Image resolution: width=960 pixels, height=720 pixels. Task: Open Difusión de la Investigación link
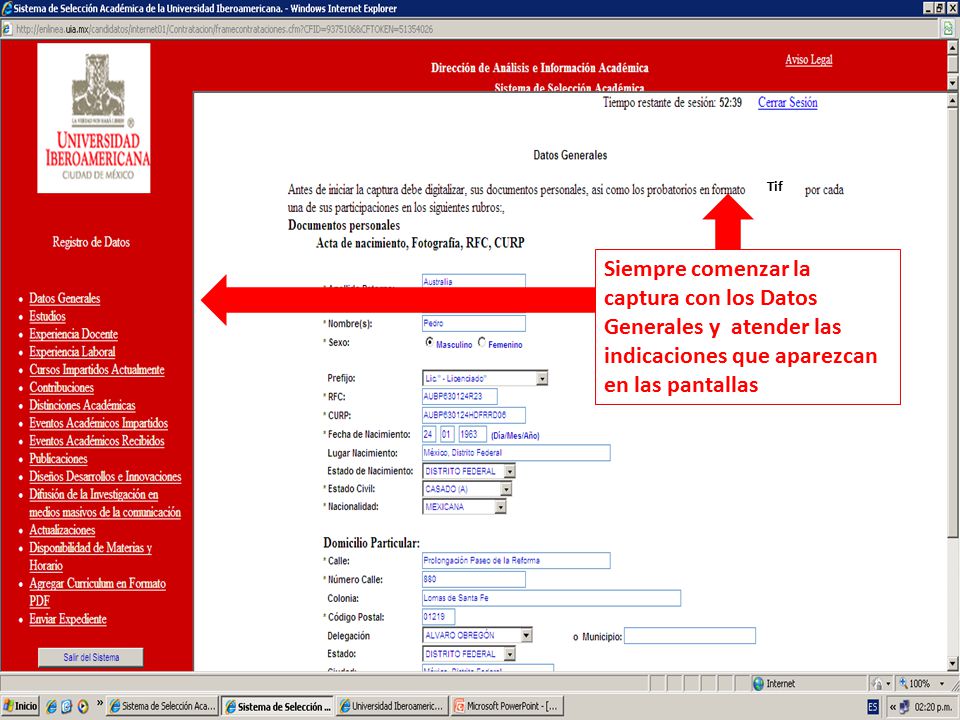105,503
